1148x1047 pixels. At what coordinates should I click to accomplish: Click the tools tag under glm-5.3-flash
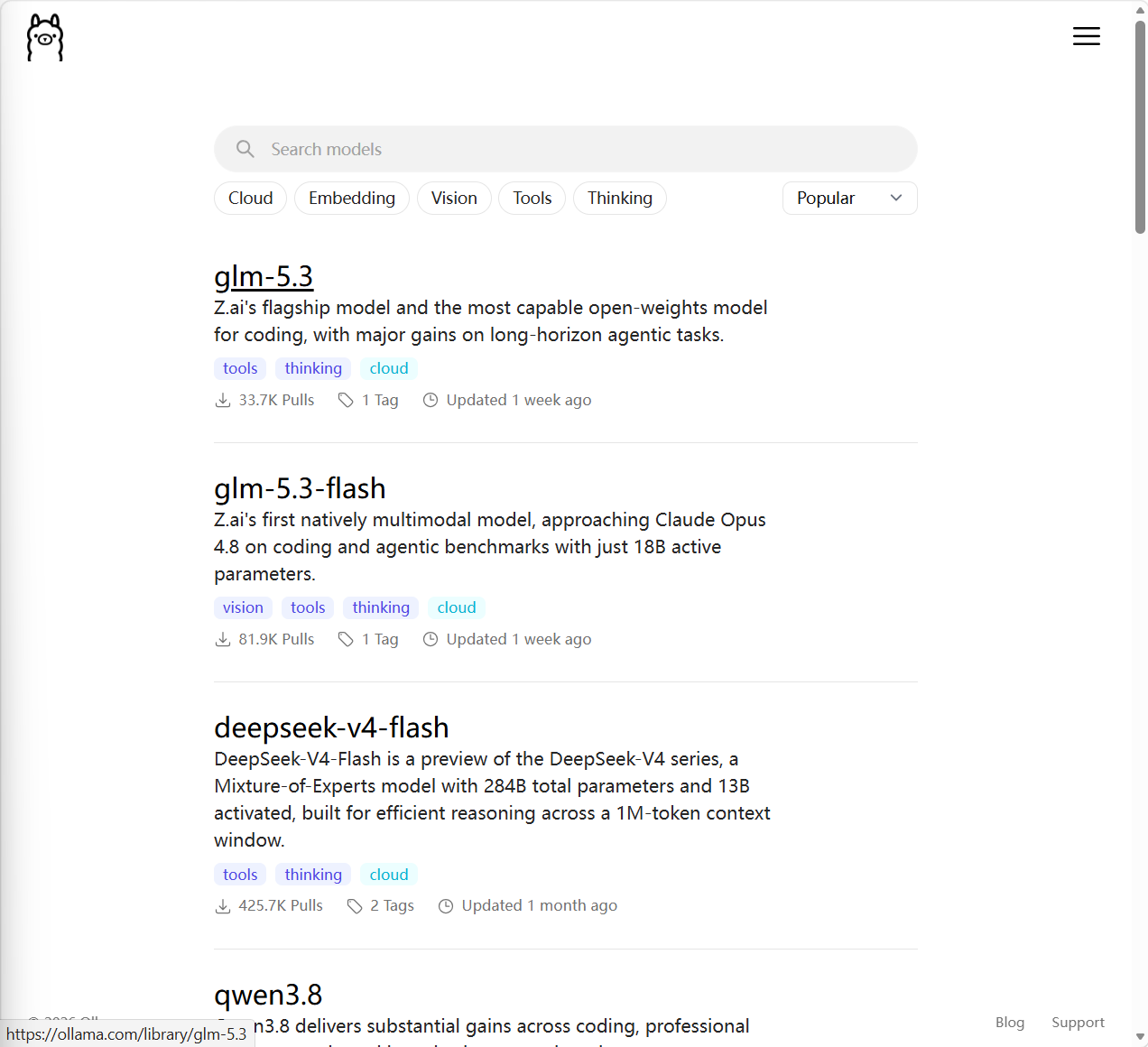[308, 607]
